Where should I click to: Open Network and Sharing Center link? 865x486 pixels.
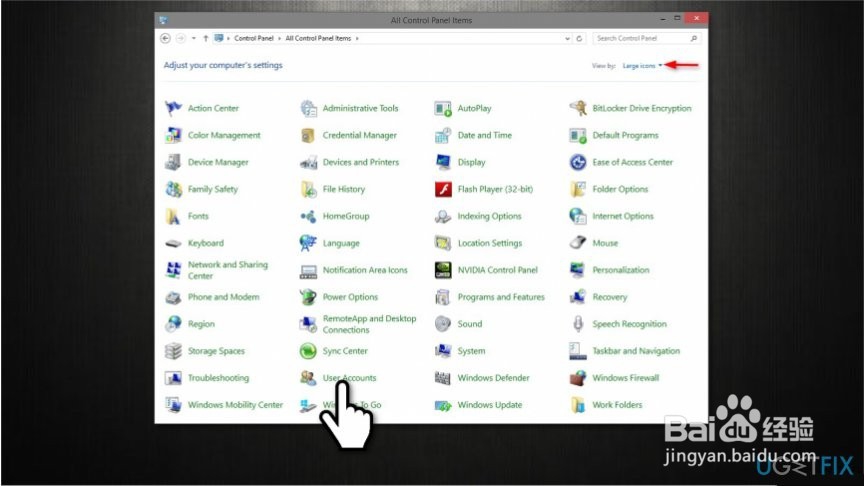tap(228, 270)
